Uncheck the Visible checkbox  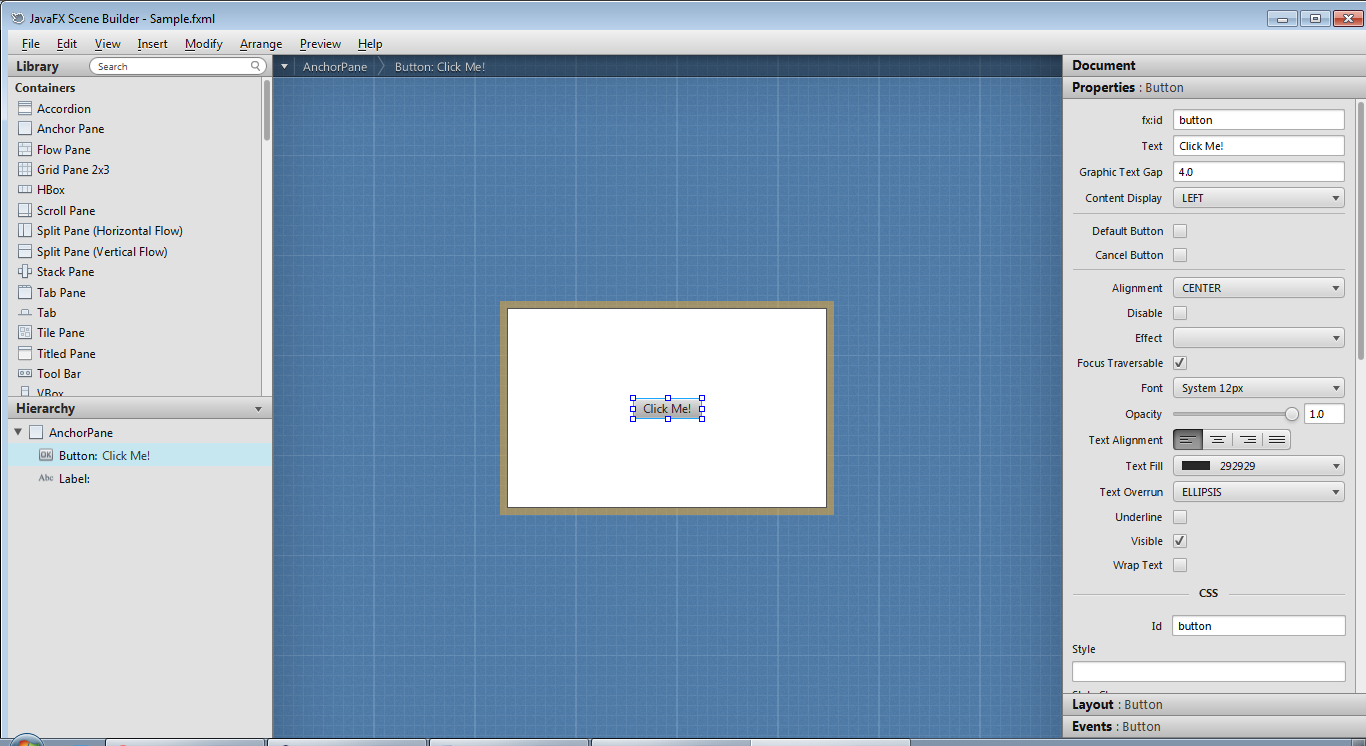coord(1180,541)
